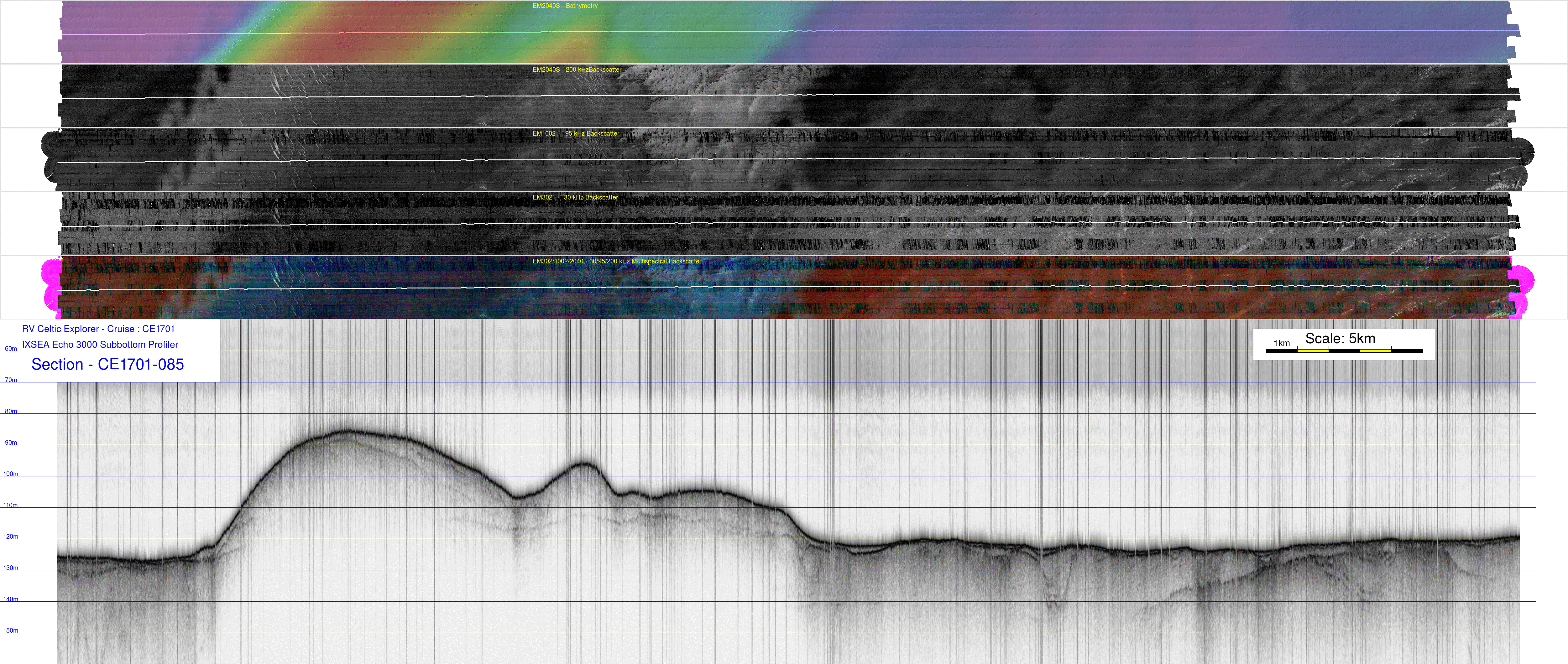This screenshot has width=1568, height=664.
Task: Click the Section CE1701-085 title
Action: tap(107, 364)
